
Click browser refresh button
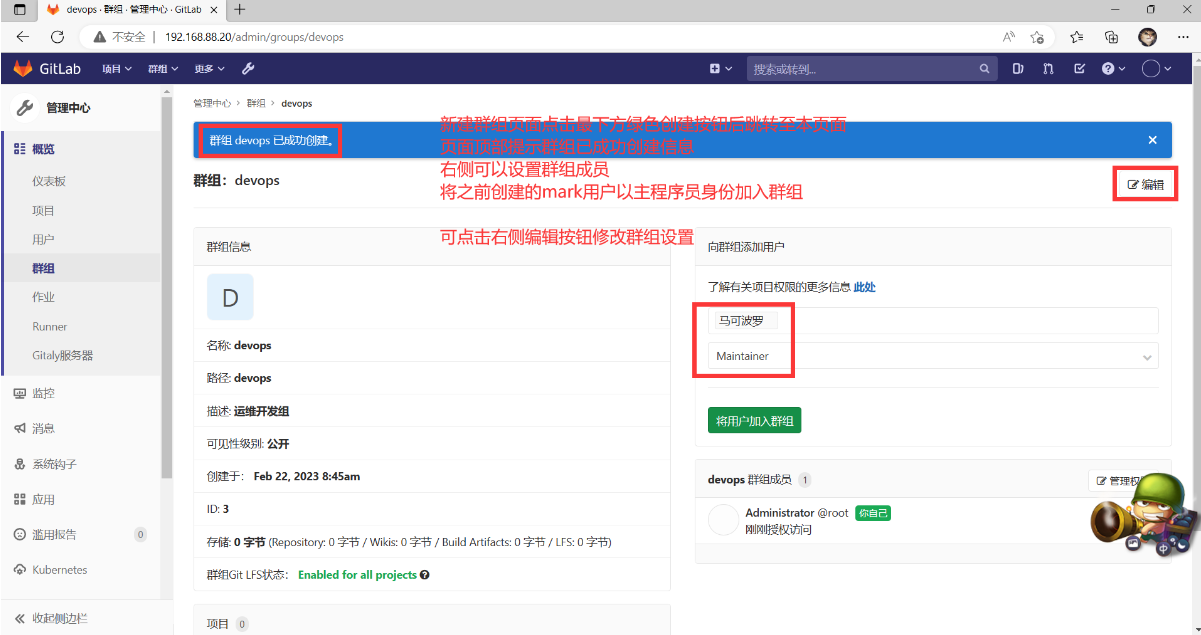(57, 37)
